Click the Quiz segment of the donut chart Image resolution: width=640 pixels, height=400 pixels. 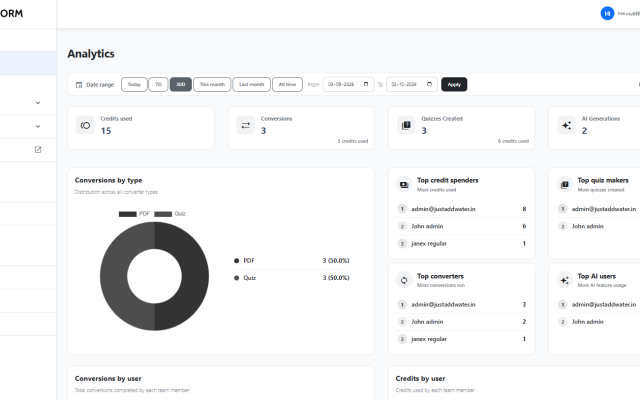pos(113,276)
